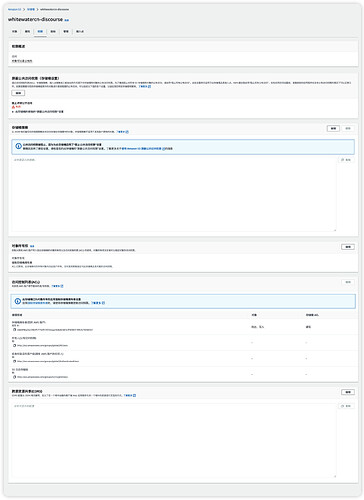The height and width of the screenshot is (500, 364).
Task: Click external-link icon at end of ACL banner
Action: [x=103, y=303]
